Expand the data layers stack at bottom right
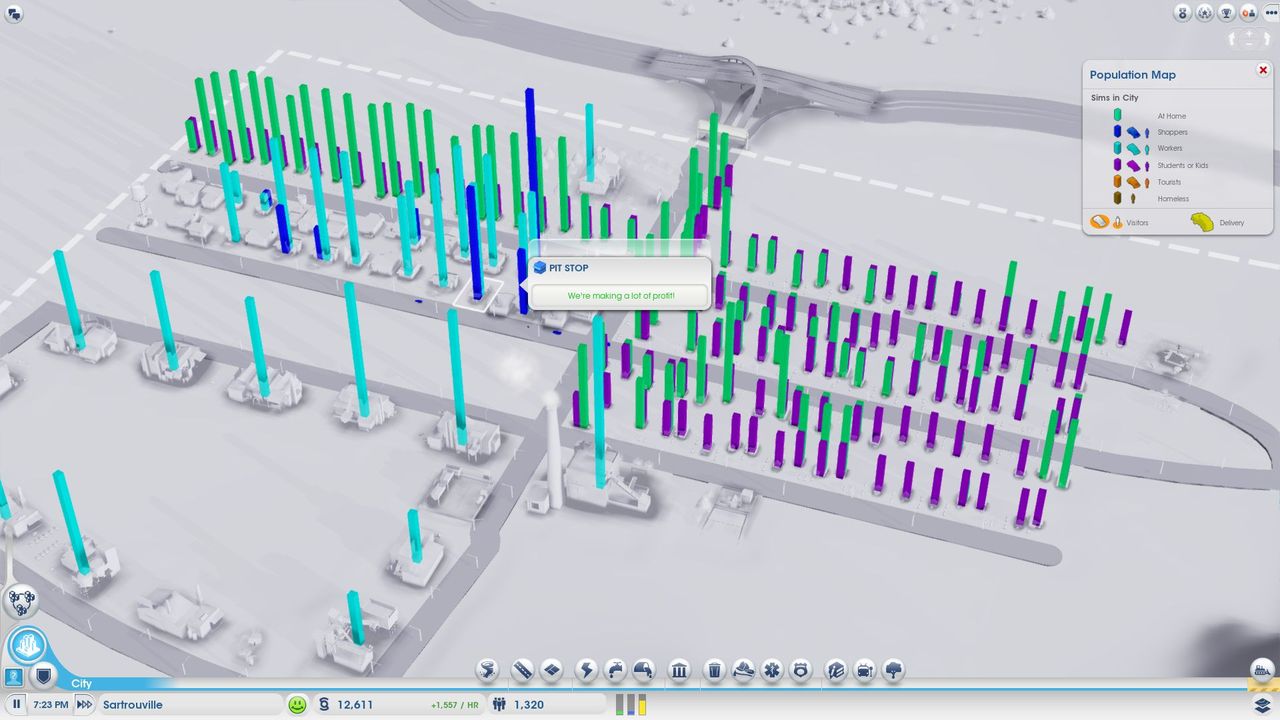Screen dimensions: 1280x720 [x=1262, y=705]
